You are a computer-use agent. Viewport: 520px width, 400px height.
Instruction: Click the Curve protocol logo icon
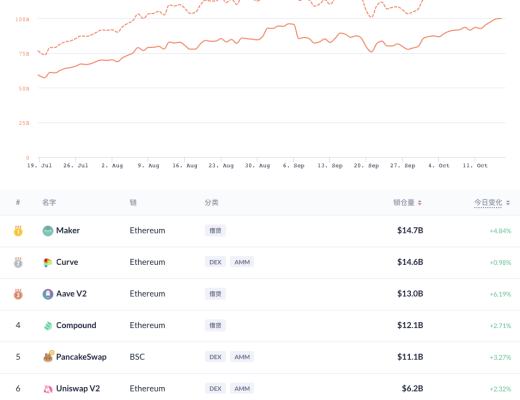[x=48, y=262]
